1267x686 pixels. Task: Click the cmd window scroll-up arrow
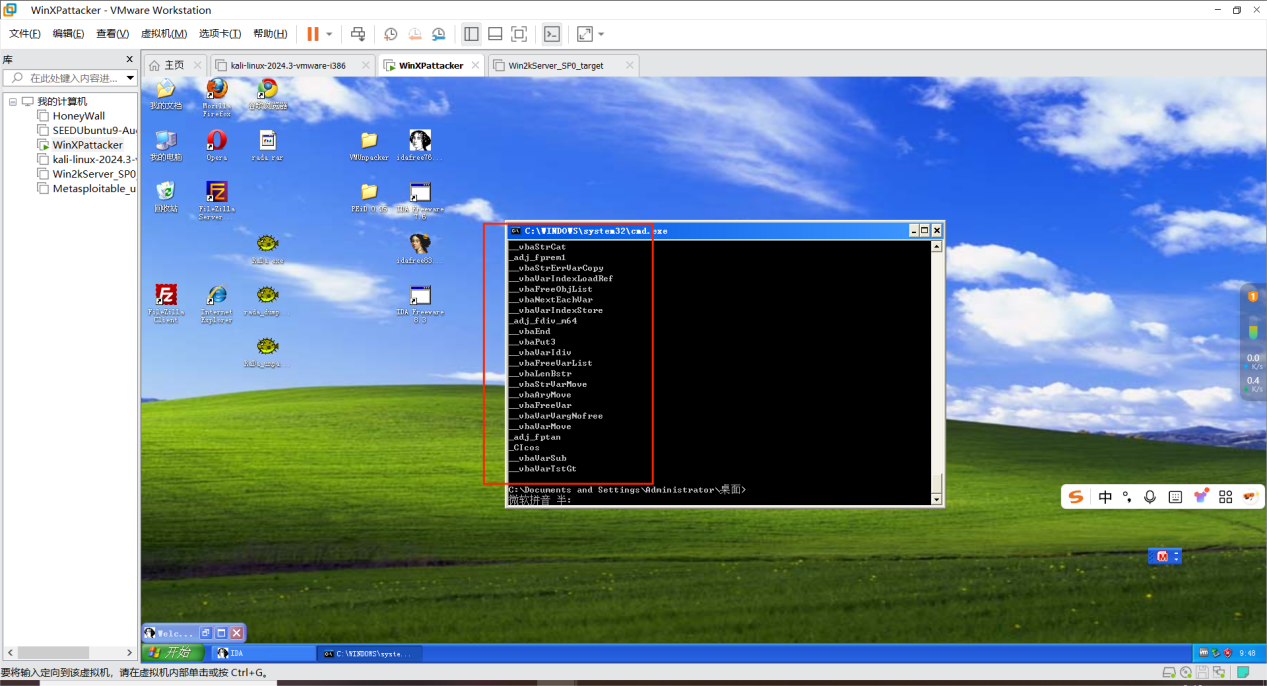[x=937, y=246]
